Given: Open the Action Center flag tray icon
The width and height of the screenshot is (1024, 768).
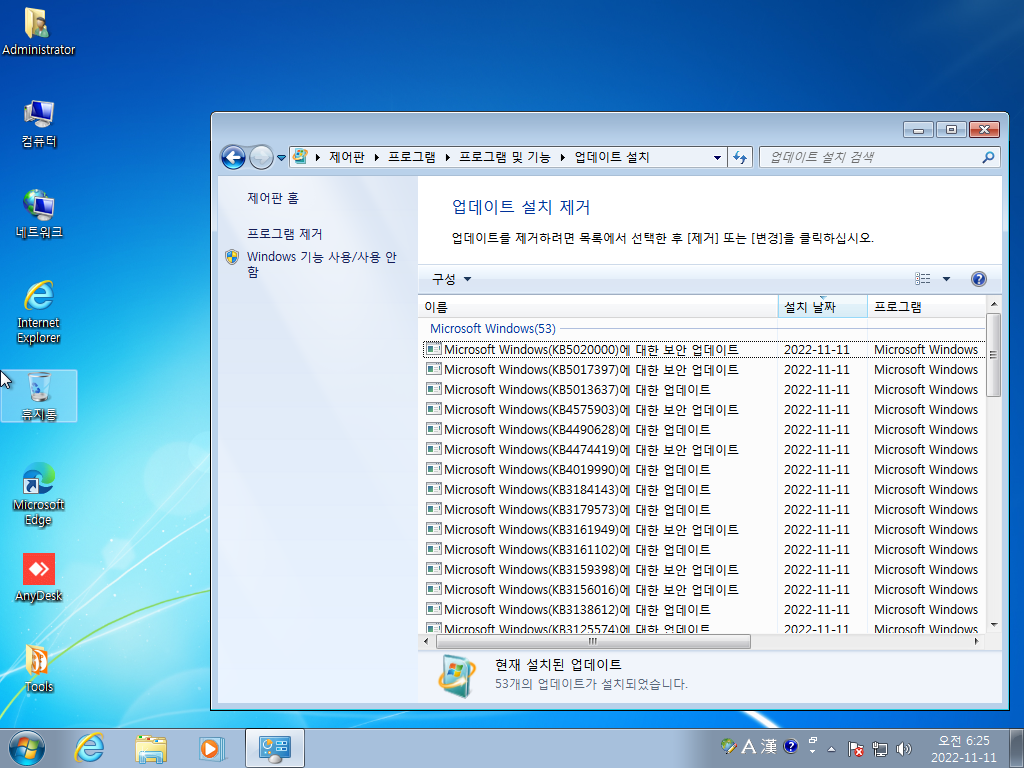Looking at the screenshot, I should (856, 748).
